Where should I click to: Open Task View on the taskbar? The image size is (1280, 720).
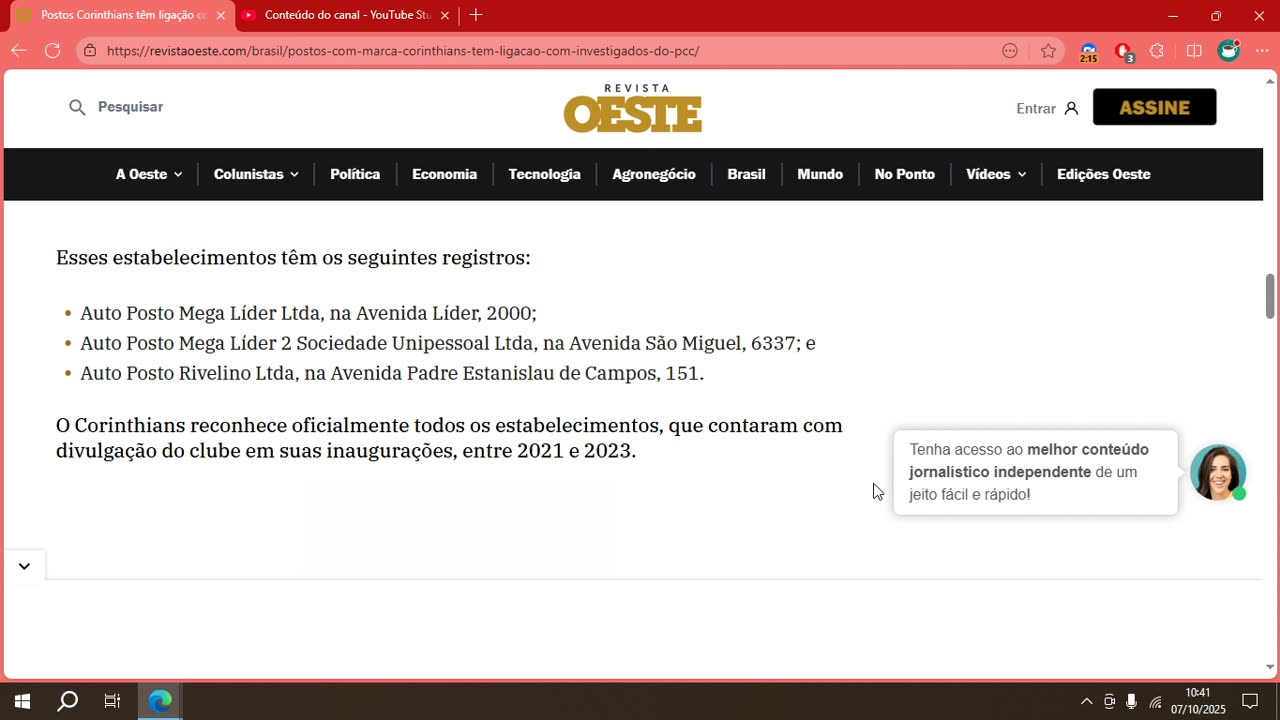pos(112,701)
